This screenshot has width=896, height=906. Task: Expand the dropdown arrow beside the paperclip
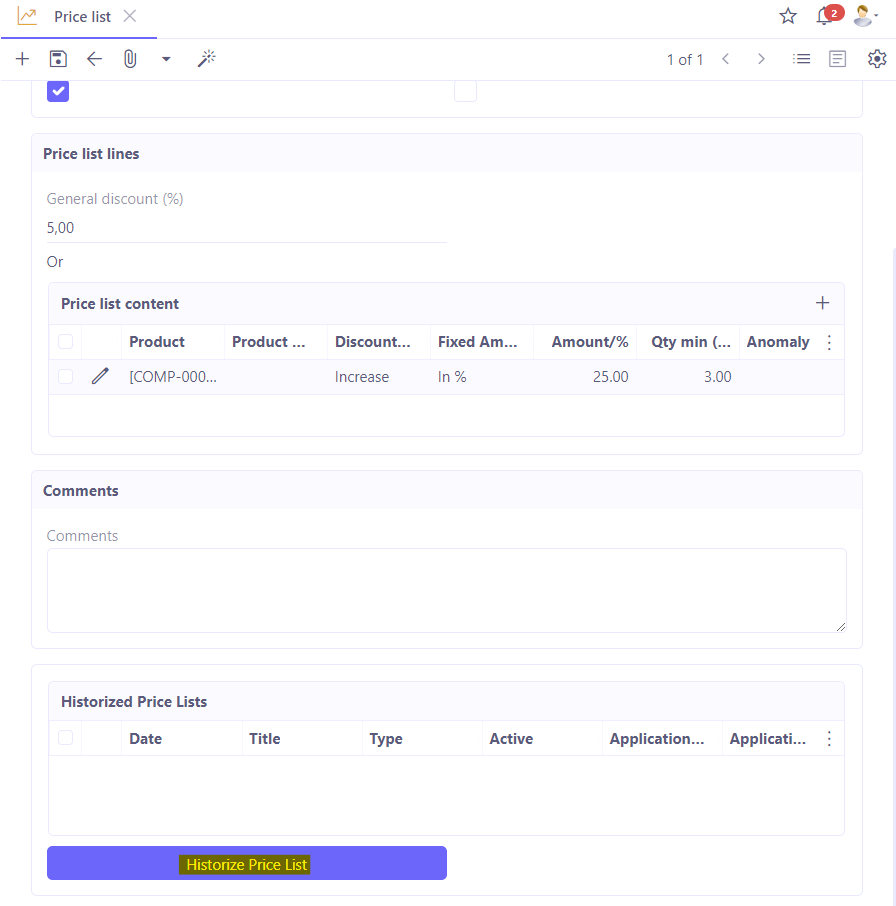[166, 59]
